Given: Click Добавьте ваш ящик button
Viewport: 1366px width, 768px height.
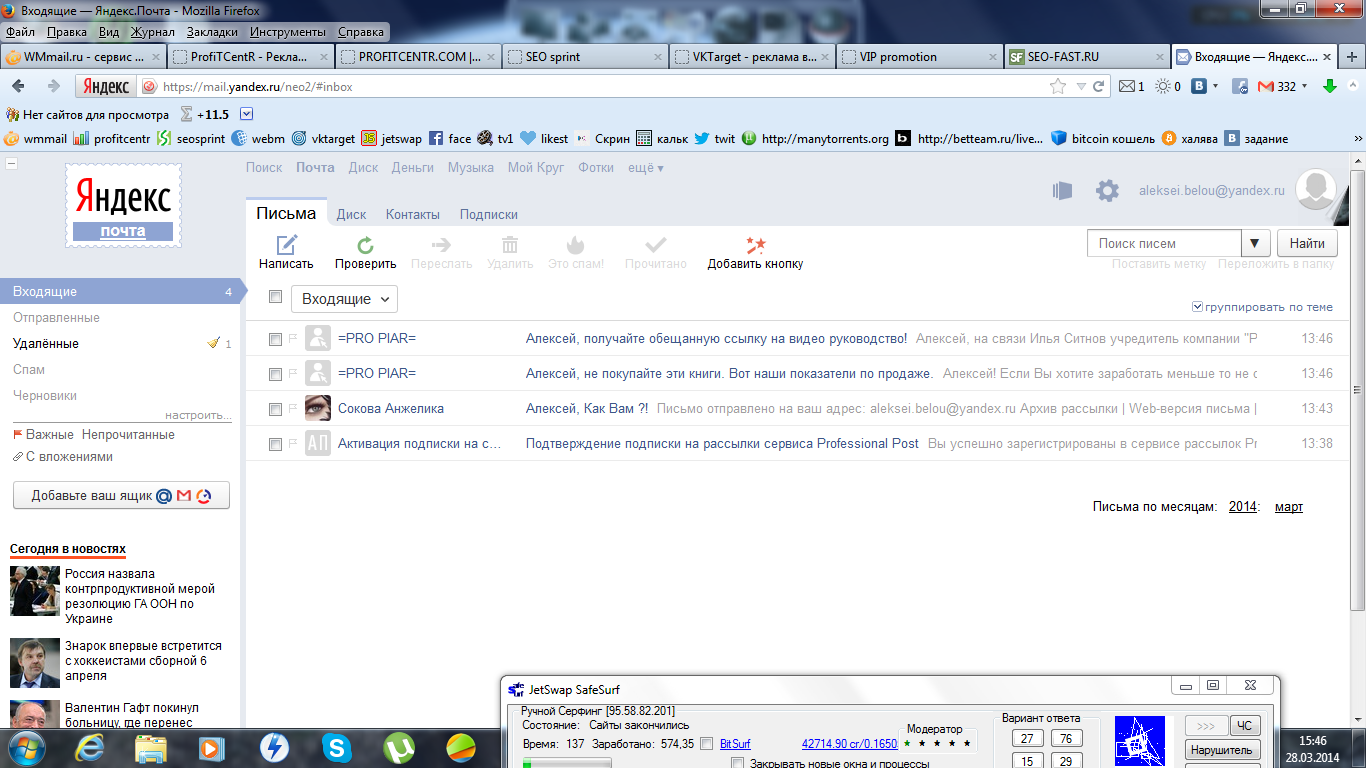Looking at the screenshot, I should point(121,496).
